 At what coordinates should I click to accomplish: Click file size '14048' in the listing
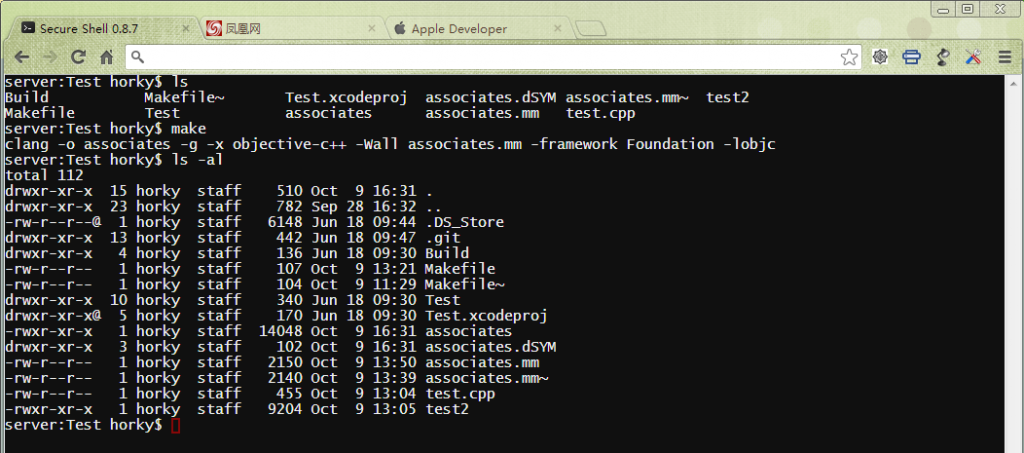click(x=281, y=332)
